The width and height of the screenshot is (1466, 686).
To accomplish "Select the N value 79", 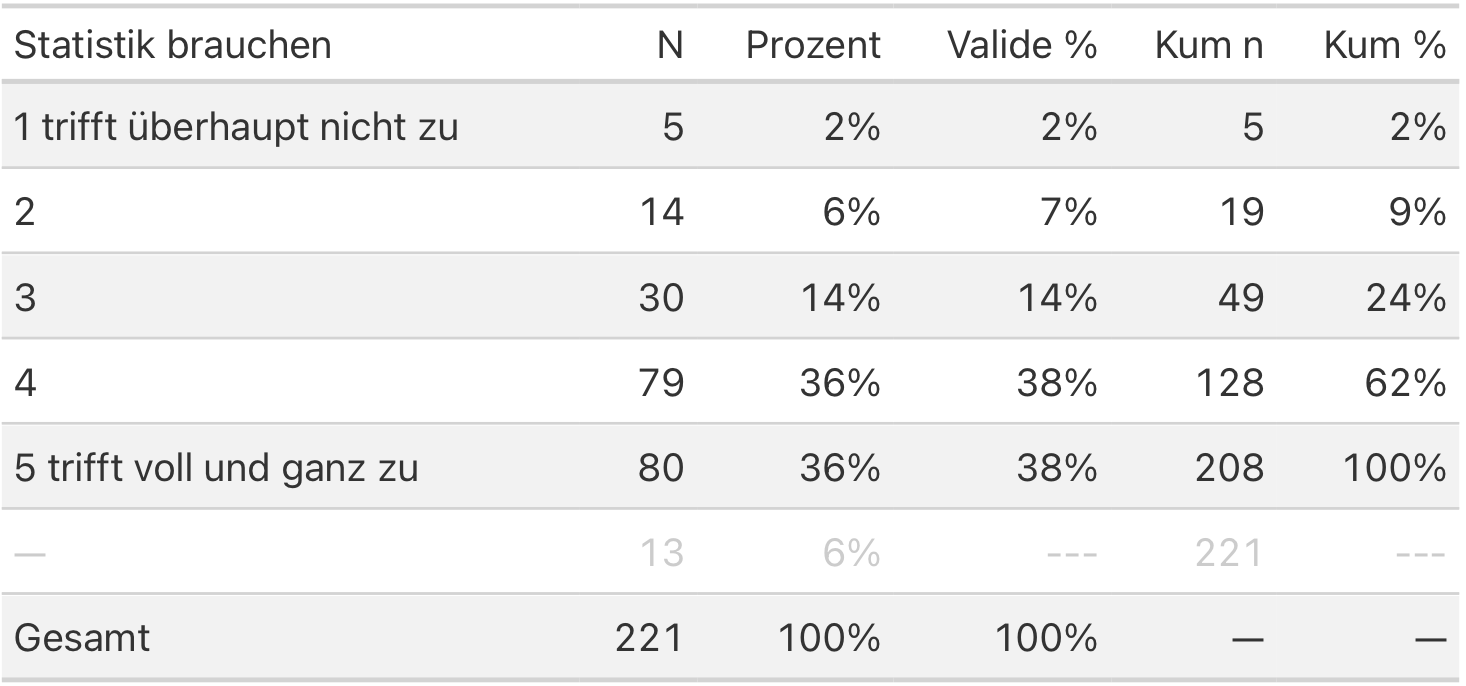I will click(x=661, y=382).
